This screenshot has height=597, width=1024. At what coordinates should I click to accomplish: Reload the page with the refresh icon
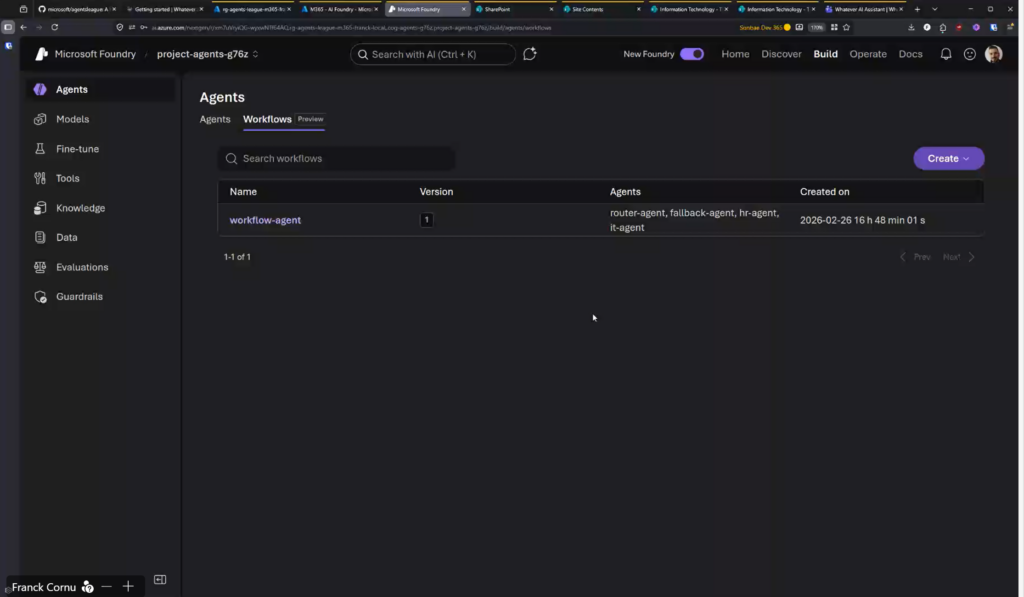point(55,27)
